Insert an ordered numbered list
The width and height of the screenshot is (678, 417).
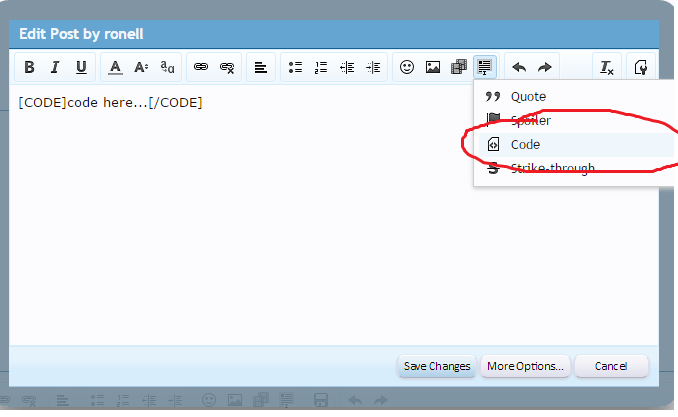(321, 67)
